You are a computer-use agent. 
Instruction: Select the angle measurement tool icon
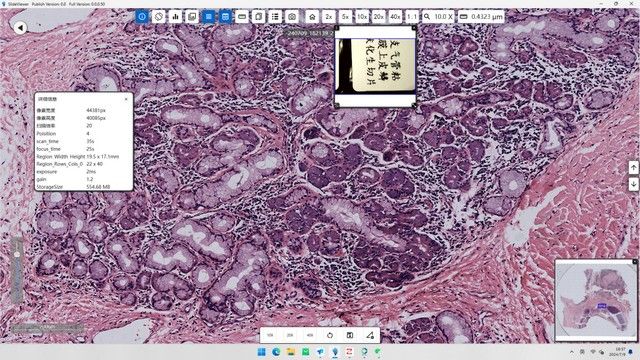[370, 335]
